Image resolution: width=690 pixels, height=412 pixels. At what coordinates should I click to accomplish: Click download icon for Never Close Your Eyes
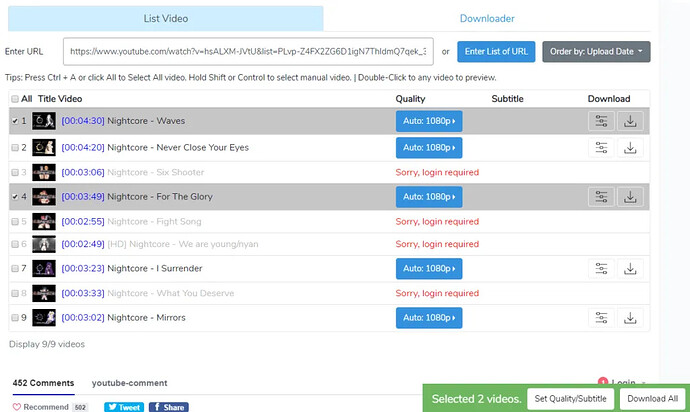pyautogui.click(x=631, y=148)
